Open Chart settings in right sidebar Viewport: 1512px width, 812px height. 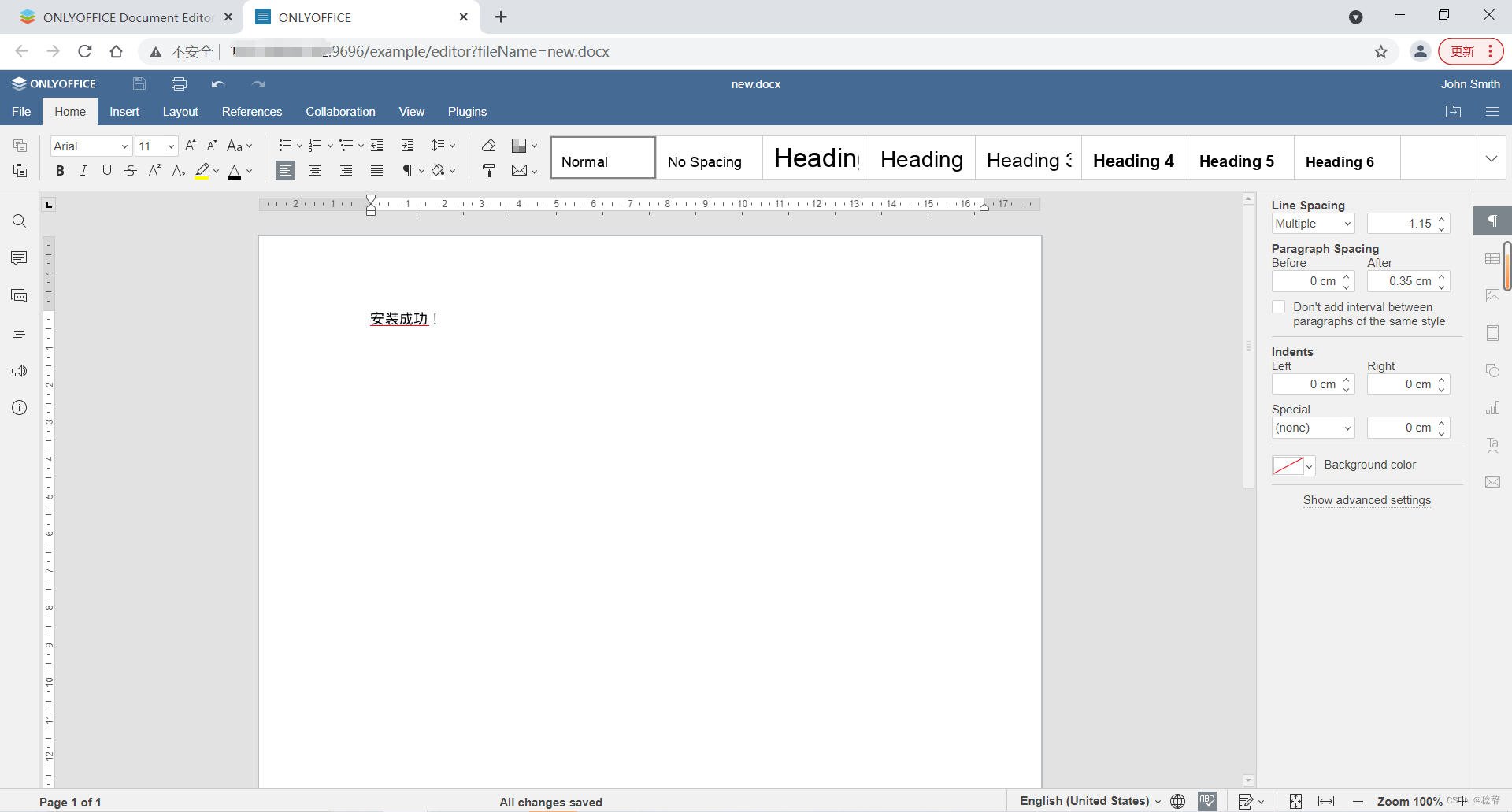click(1492, 408)
